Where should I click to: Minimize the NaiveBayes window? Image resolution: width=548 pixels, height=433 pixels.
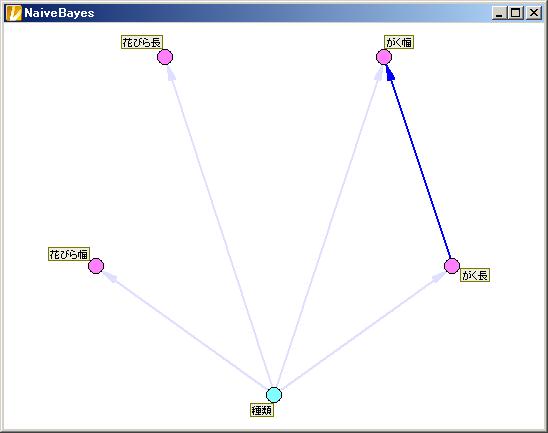click(499, 13)
